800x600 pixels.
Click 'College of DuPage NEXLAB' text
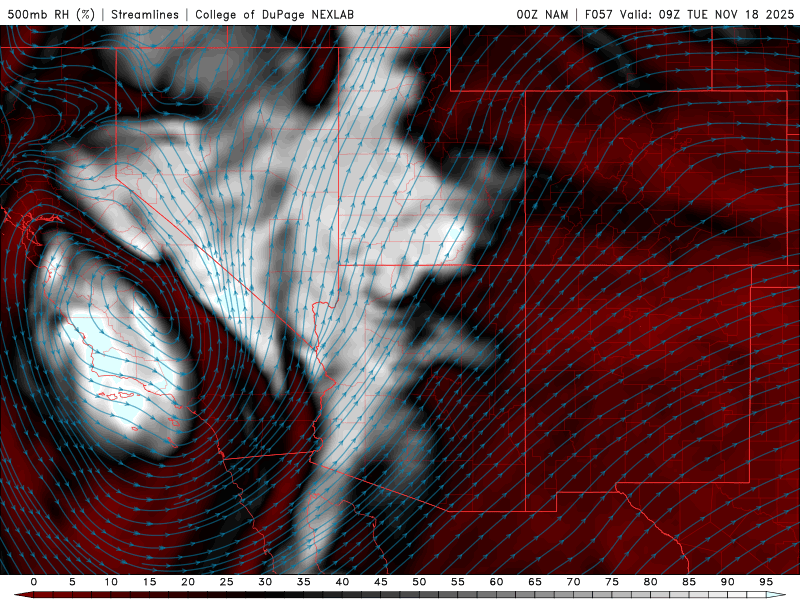274,14
